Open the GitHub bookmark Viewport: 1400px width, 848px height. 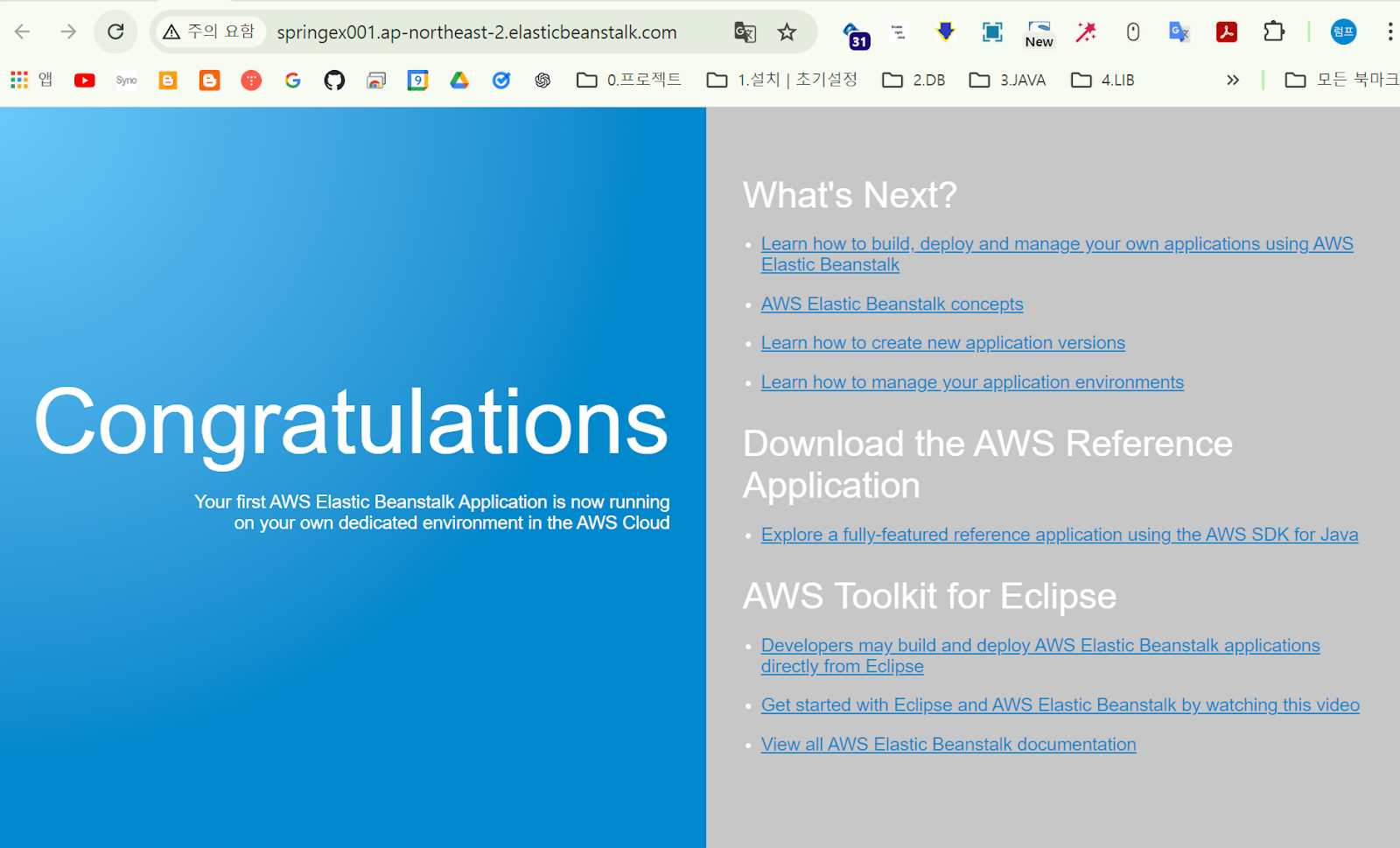click(x=334, y=81)
